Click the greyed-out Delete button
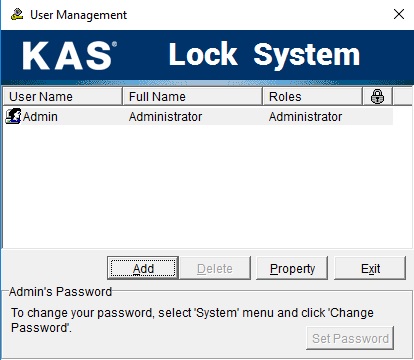This screenshot has width=414, height=360. coord(215,268)
